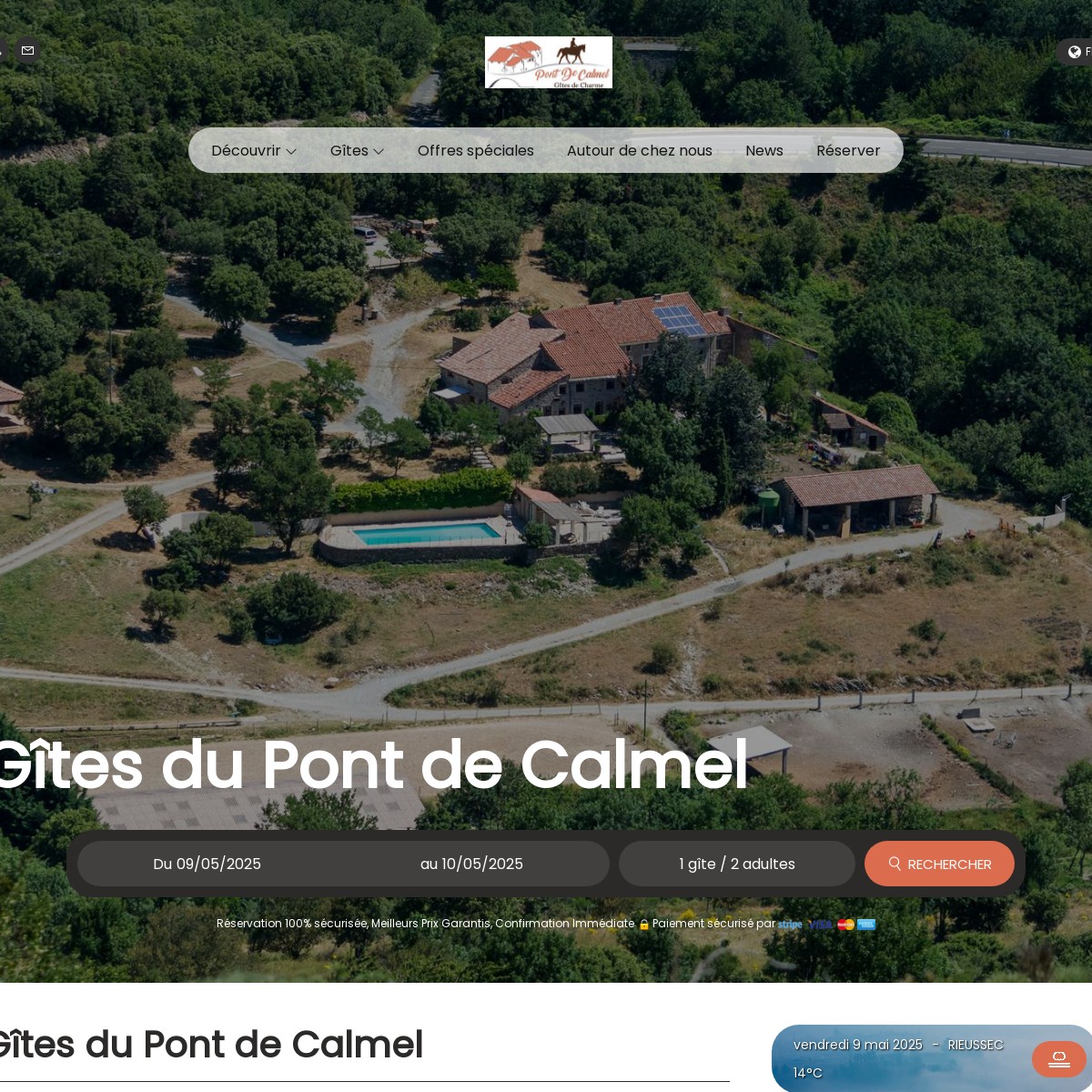This screenshot has width=1092, height=1092.
Task: Open the News menu item
Action: tap(764, 150)
